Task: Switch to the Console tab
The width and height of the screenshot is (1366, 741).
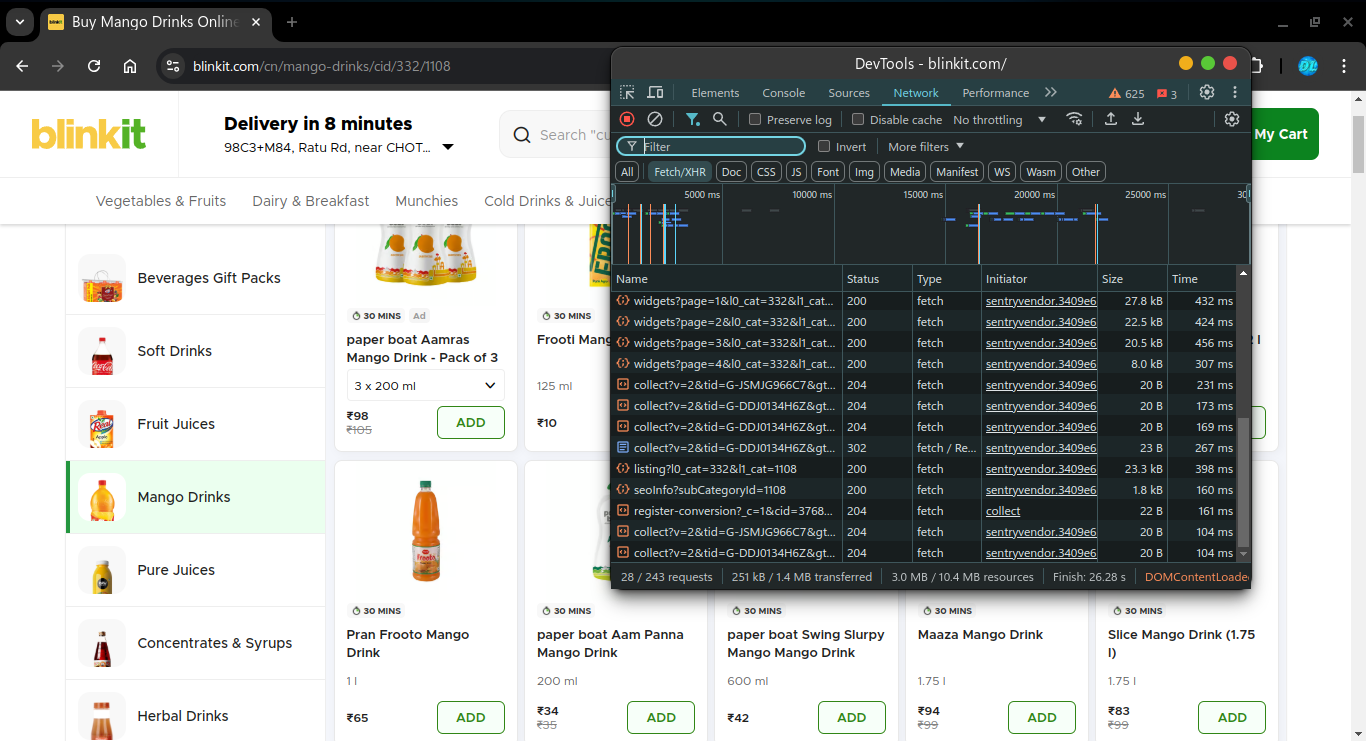Action: coord(783,93)
